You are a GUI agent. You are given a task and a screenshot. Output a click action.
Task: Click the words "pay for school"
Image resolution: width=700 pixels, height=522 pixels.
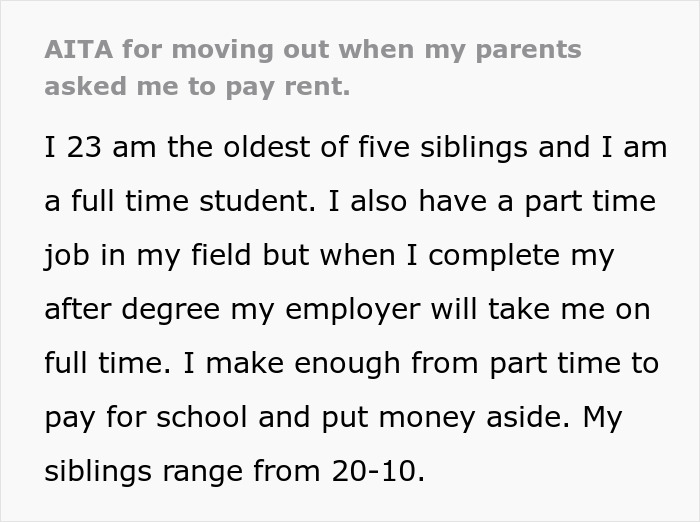[146, 418]
